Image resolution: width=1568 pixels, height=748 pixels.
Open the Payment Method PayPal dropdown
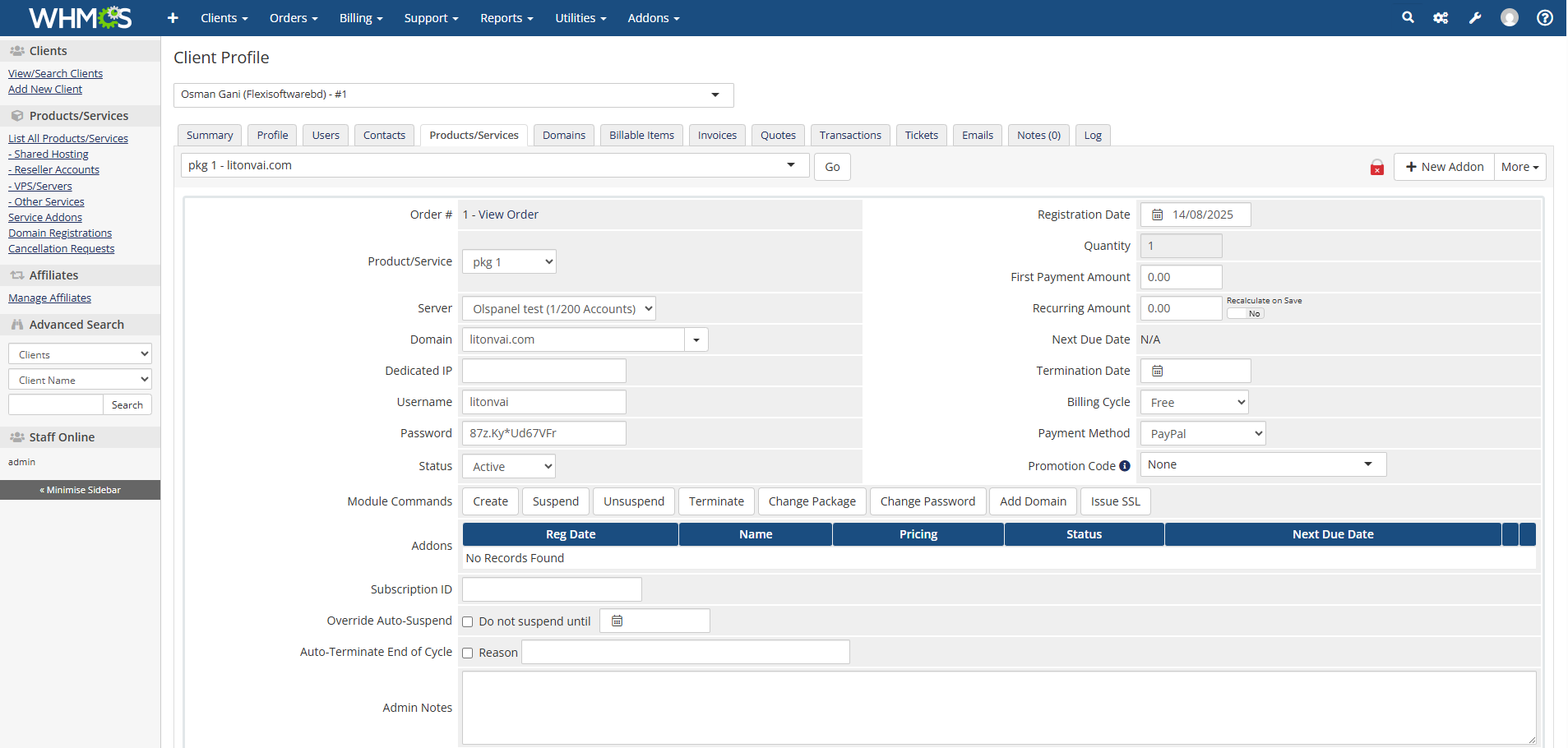(x=1203, y=433)
